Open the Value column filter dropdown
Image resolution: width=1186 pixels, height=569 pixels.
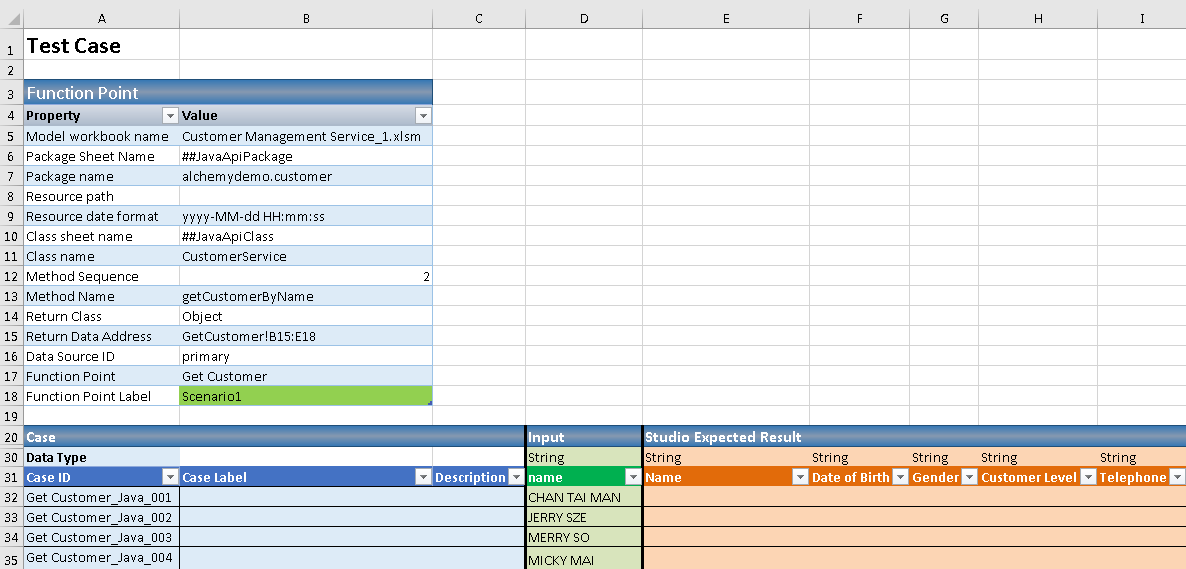tap(422, 116)
